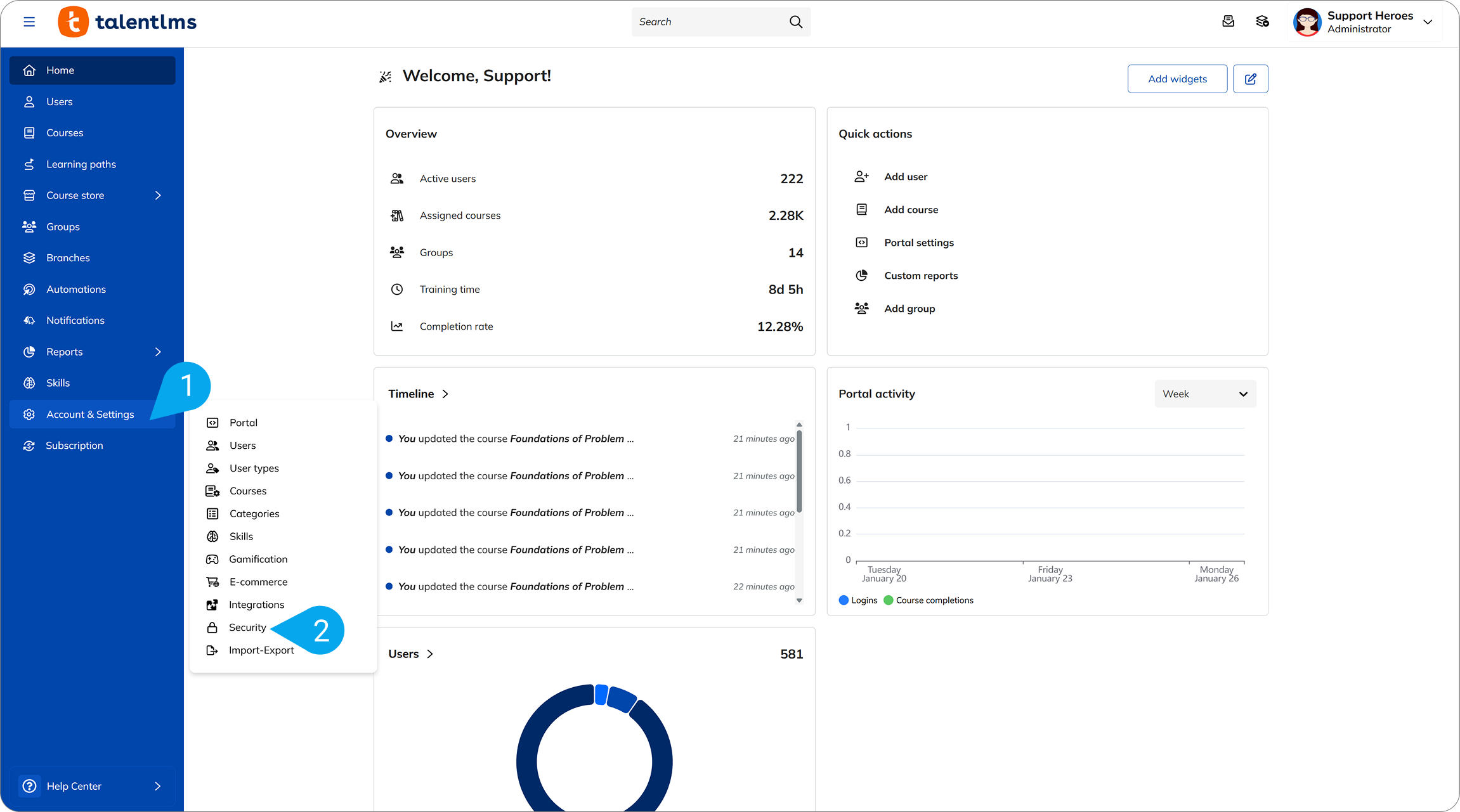Click the Custom reports pie icon
The width and height of the screenshot is (1460, 812).
coord(861,276)
